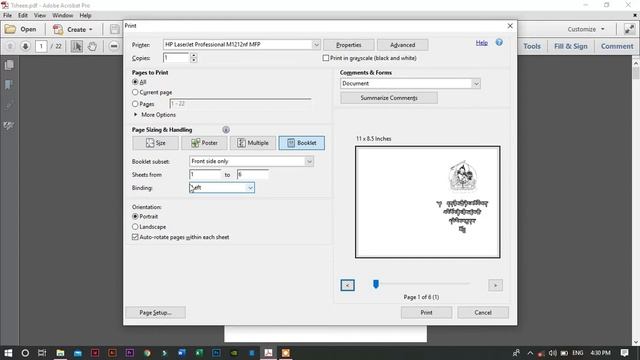Select the Pages range radio button
Viewport: 640px width, 360px height.
pos(135,104)
